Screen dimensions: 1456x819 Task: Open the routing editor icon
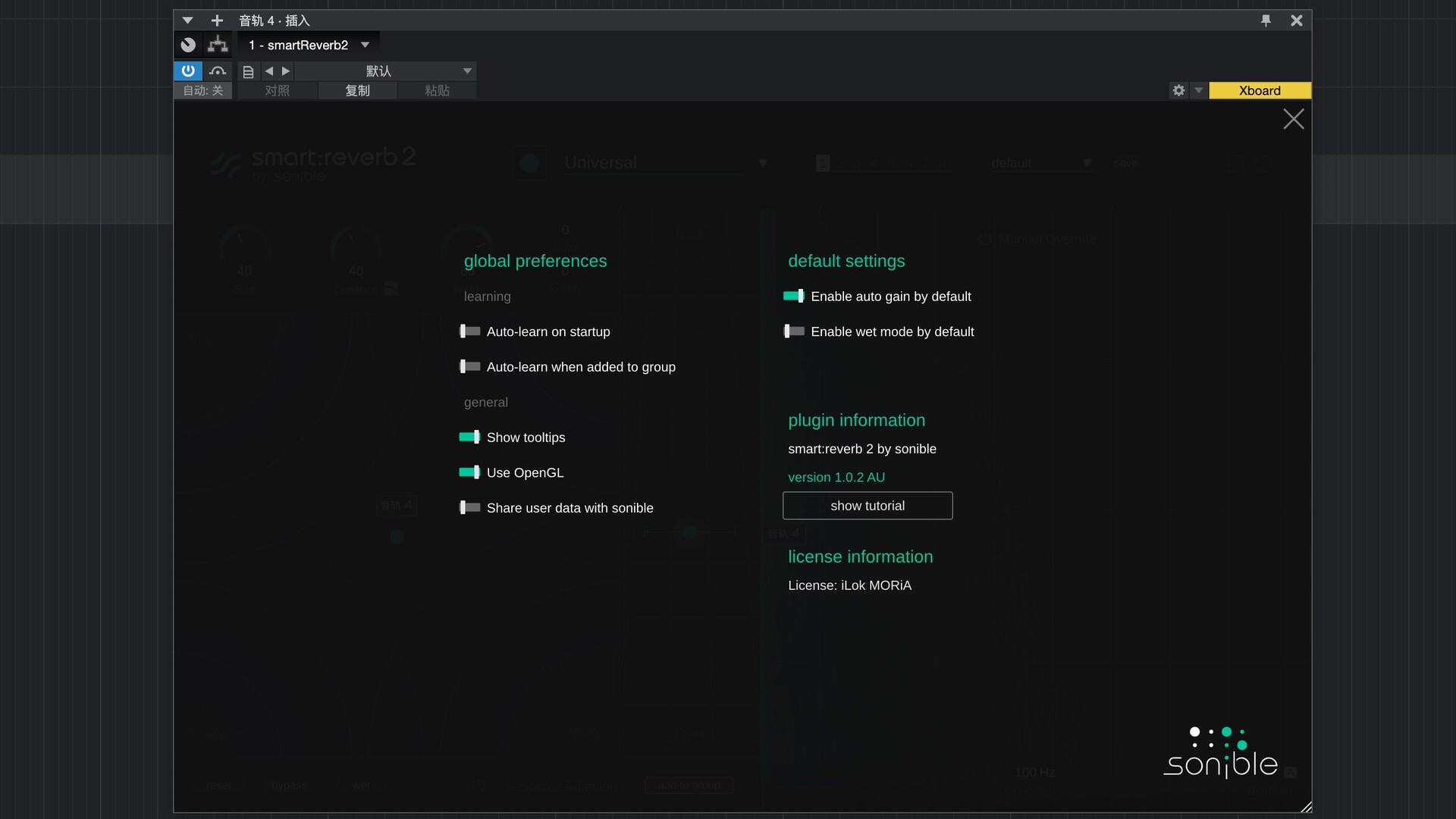coord(218,45)
